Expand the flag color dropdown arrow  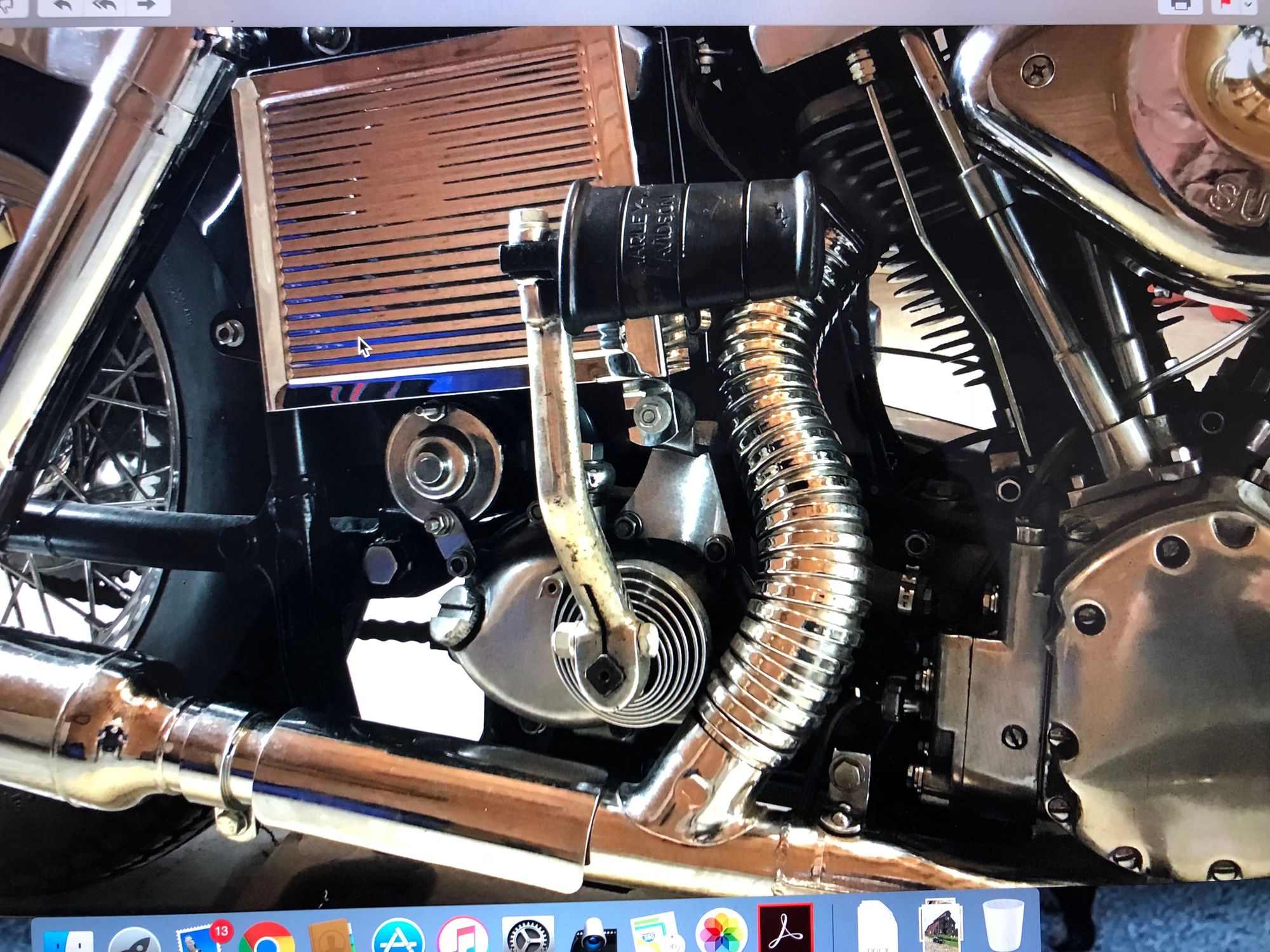[x=1249, y=6]
